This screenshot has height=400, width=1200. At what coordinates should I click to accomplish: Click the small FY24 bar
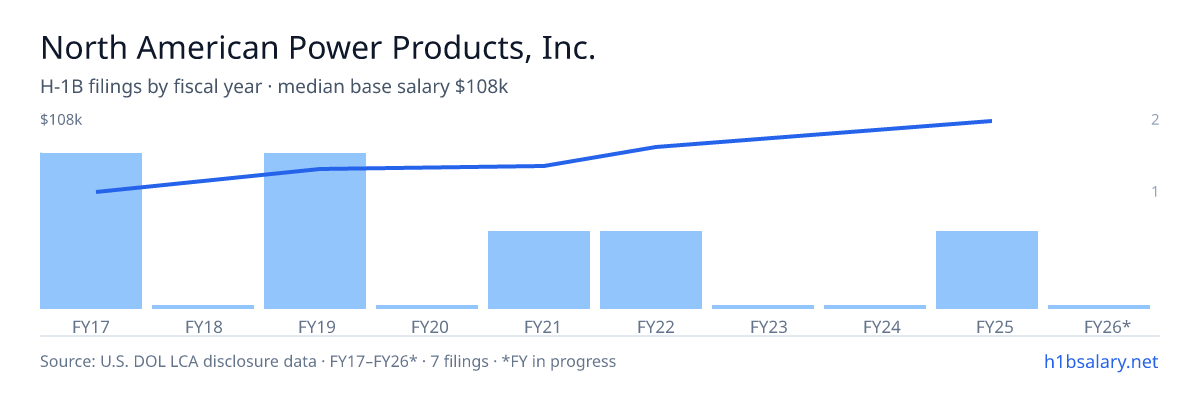(875, 307)
